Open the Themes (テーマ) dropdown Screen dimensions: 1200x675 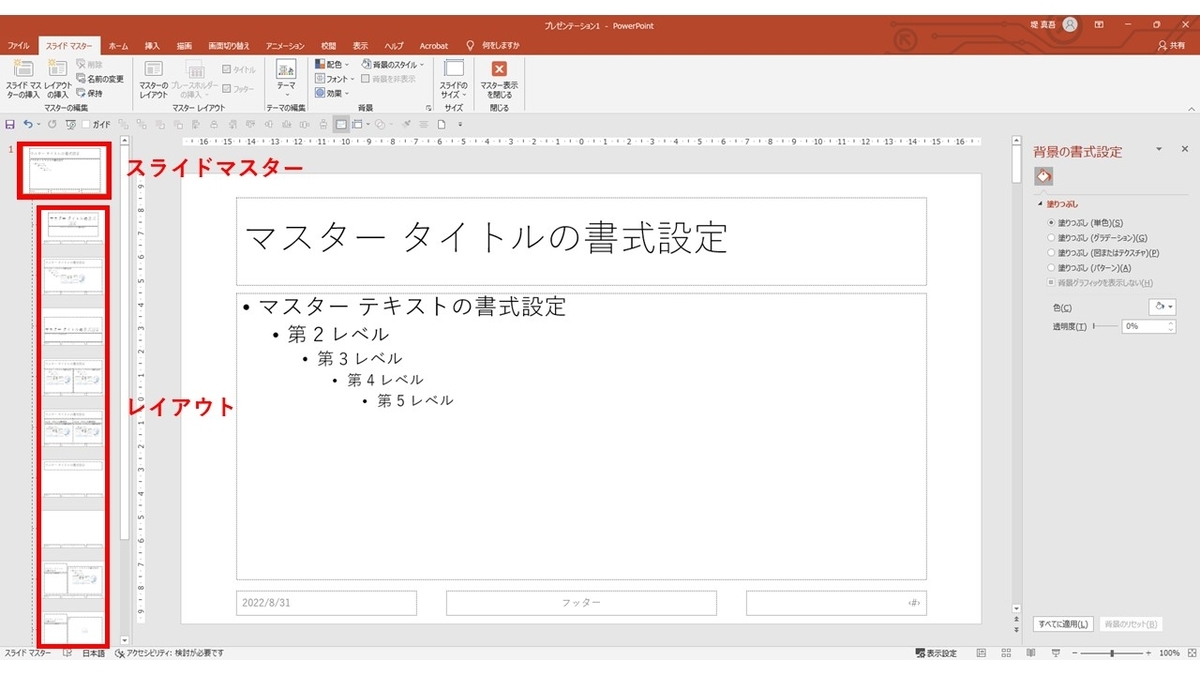coord(286,79)
